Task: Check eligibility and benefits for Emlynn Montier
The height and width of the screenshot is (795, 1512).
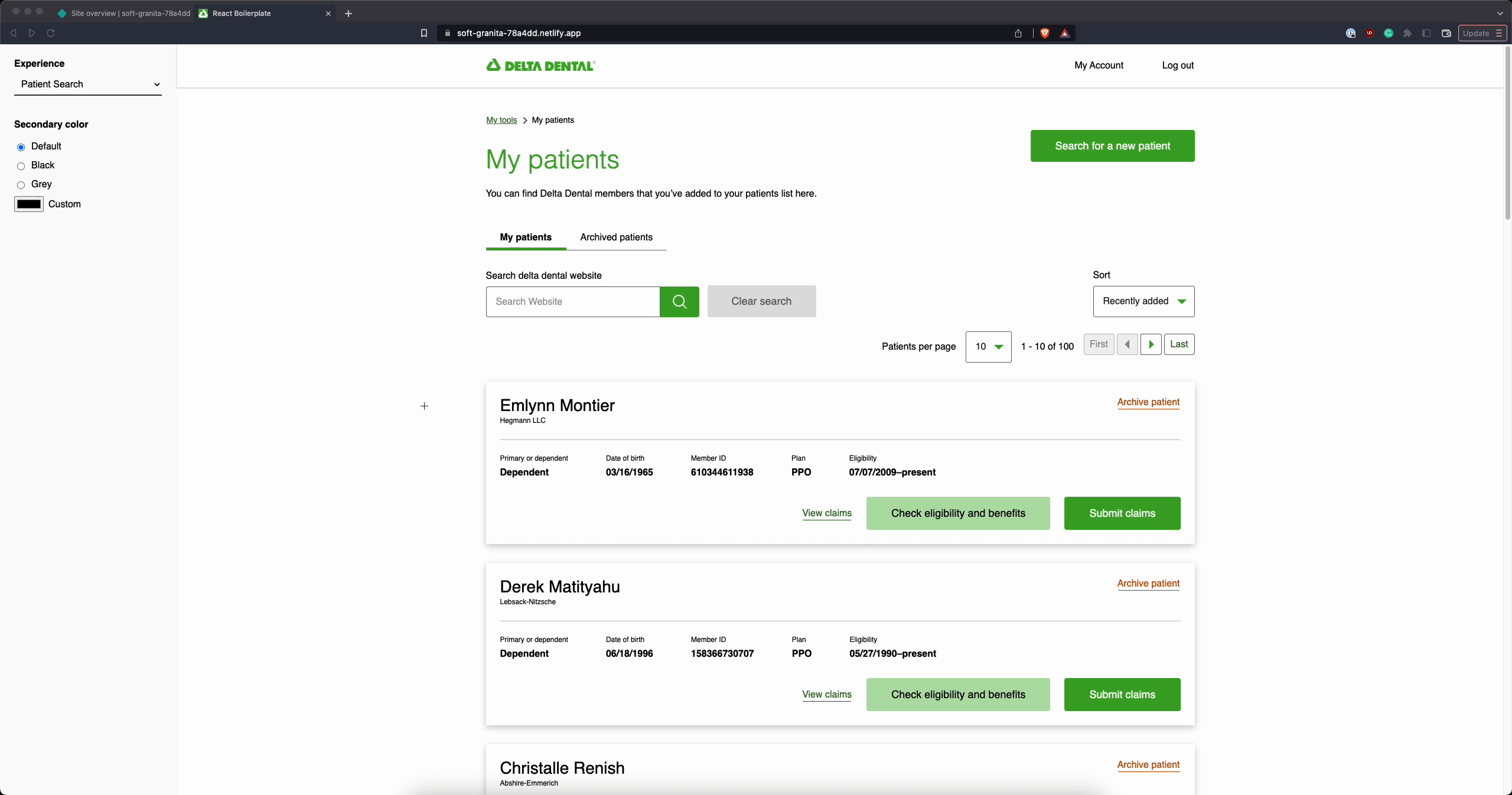Action: [958, 513]
